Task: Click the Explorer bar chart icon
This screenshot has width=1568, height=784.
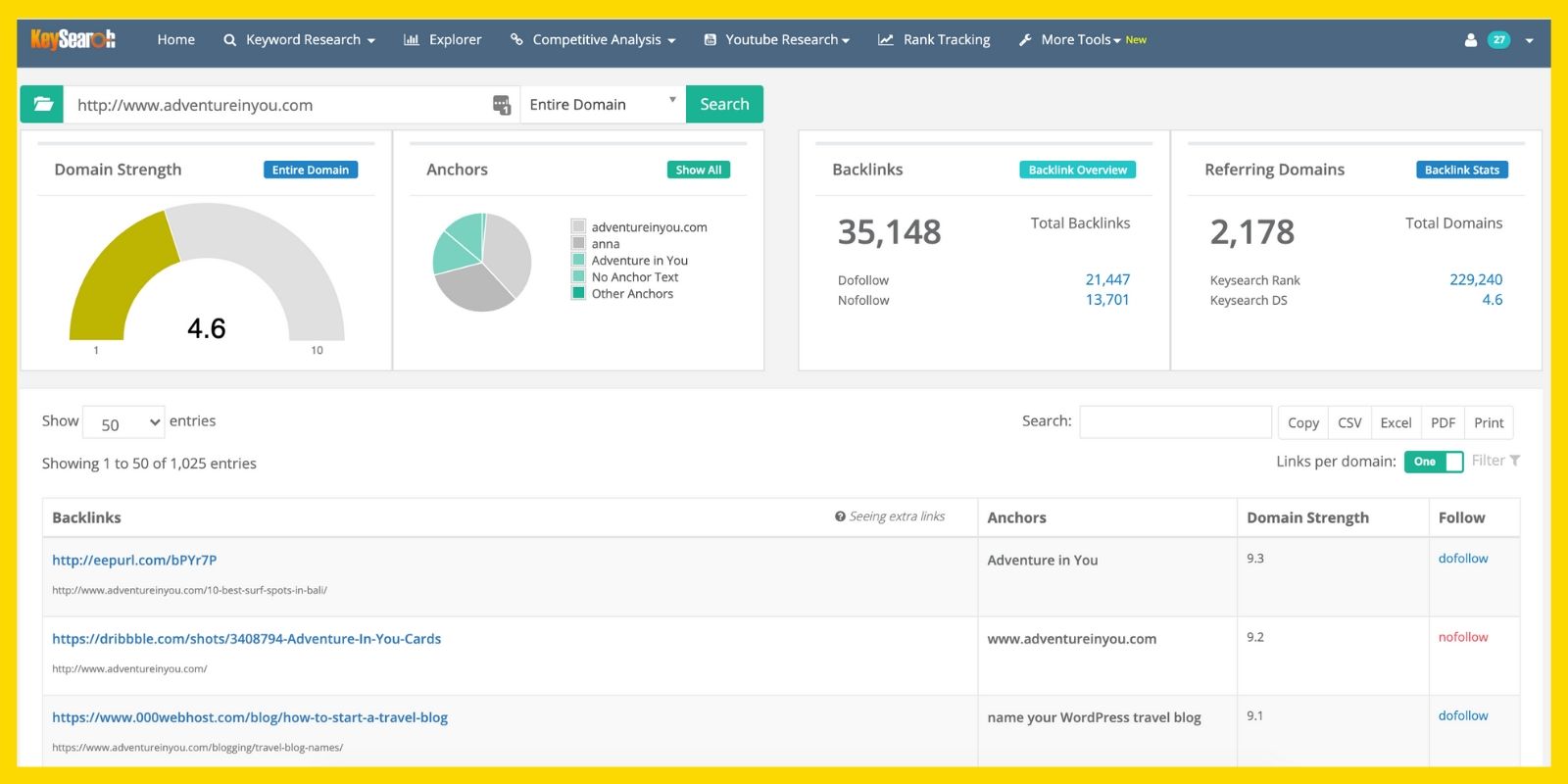Action: 412,40
